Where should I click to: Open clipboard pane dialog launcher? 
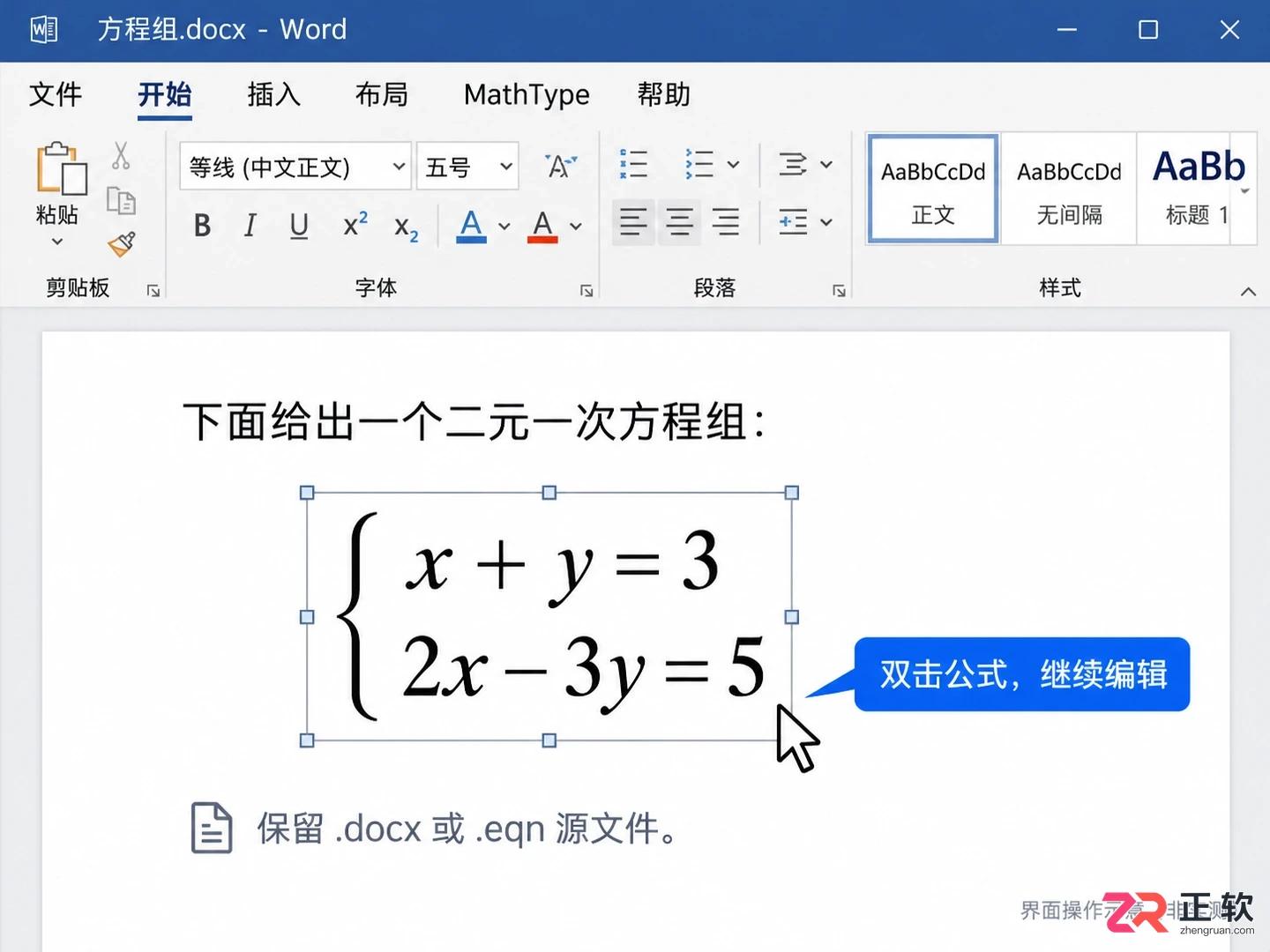click(153, 291)
